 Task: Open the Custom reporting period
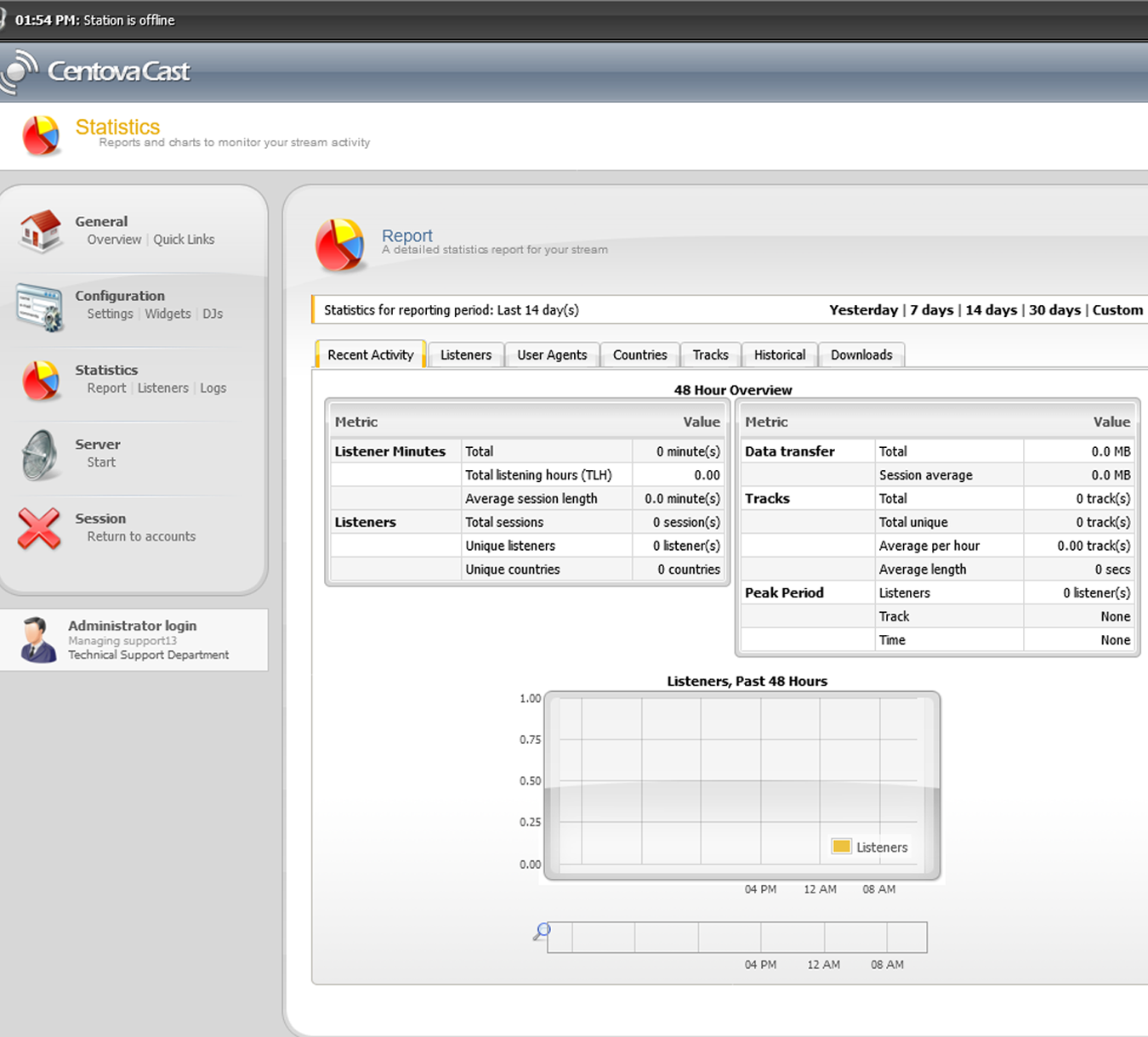1117,310
